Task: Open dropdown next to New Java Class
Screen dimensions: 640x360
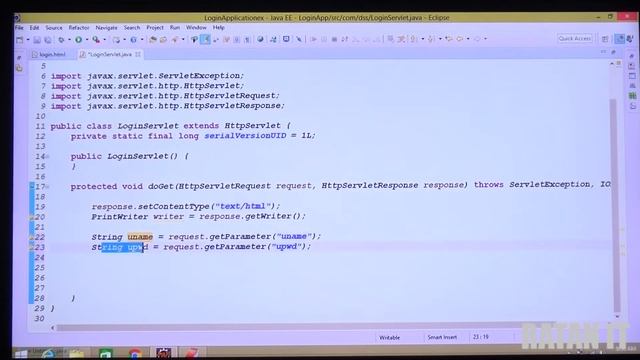Action: pyautogui.click(x=142, y=40)
